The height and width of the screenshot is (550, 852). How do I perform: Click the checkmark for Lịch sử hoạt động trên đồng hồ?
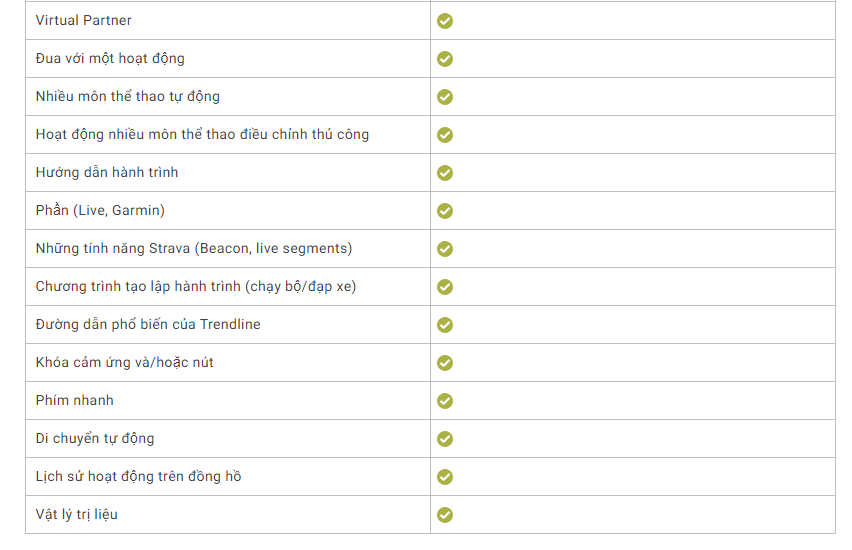[x=444, y=477]
